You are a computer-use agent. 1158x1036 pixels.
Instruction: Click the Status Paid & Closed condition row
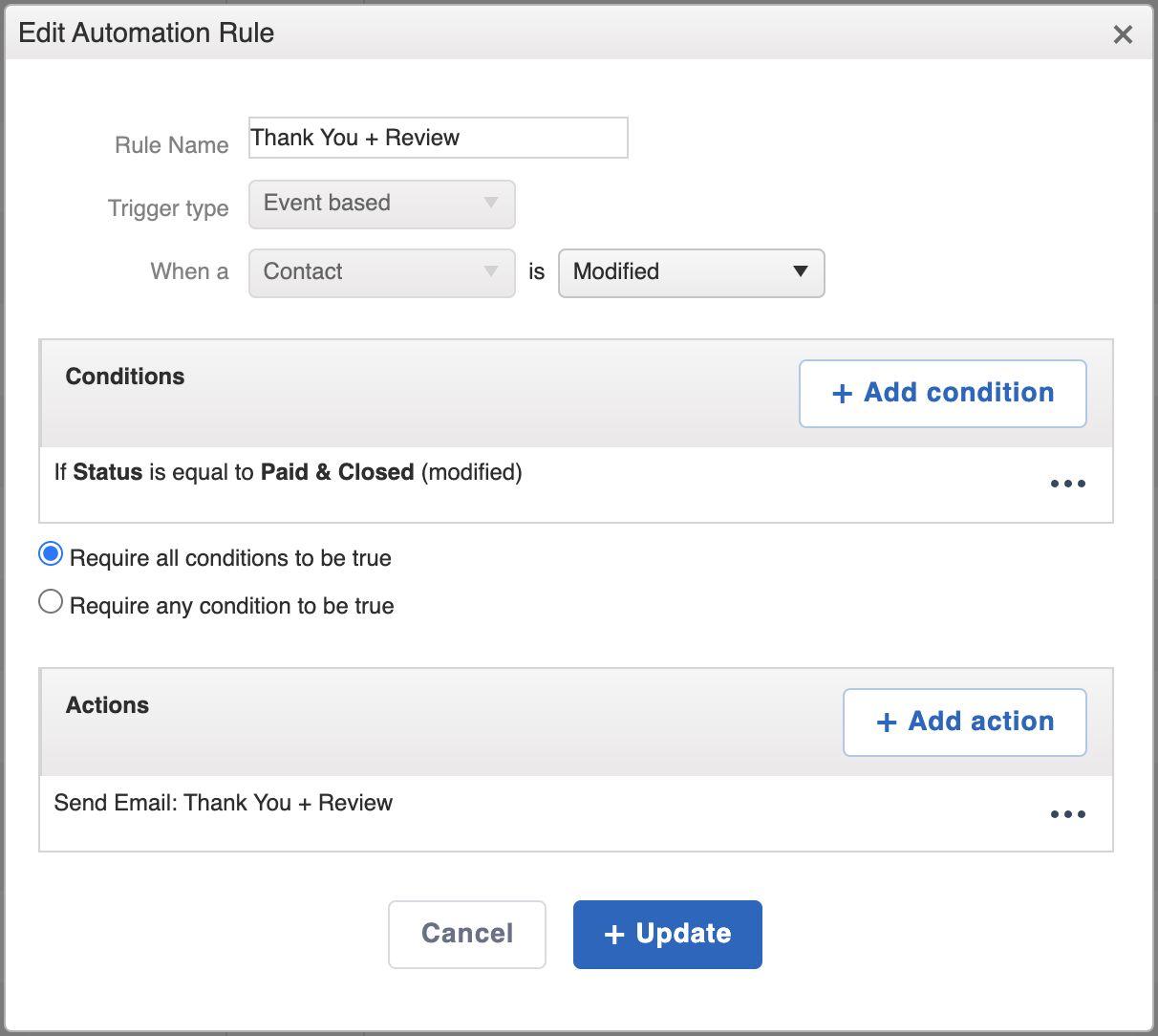coord(289,472)
